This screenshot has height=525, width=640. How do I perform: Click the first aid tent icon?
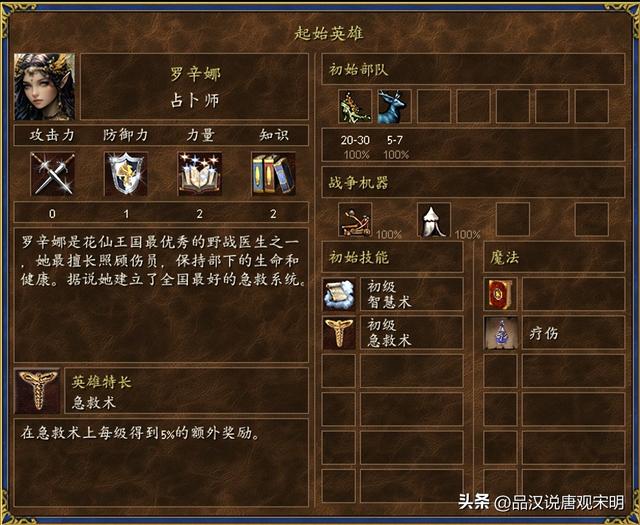click(434, 220)
